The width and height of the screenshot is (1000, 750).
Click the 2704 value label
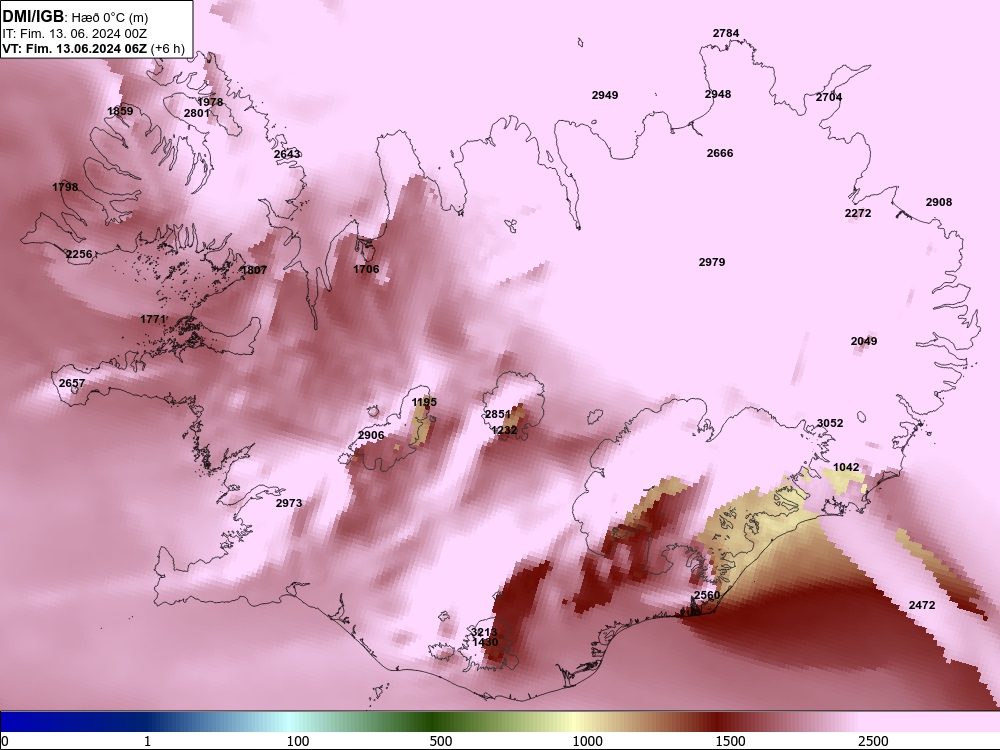tap(828, 97)
